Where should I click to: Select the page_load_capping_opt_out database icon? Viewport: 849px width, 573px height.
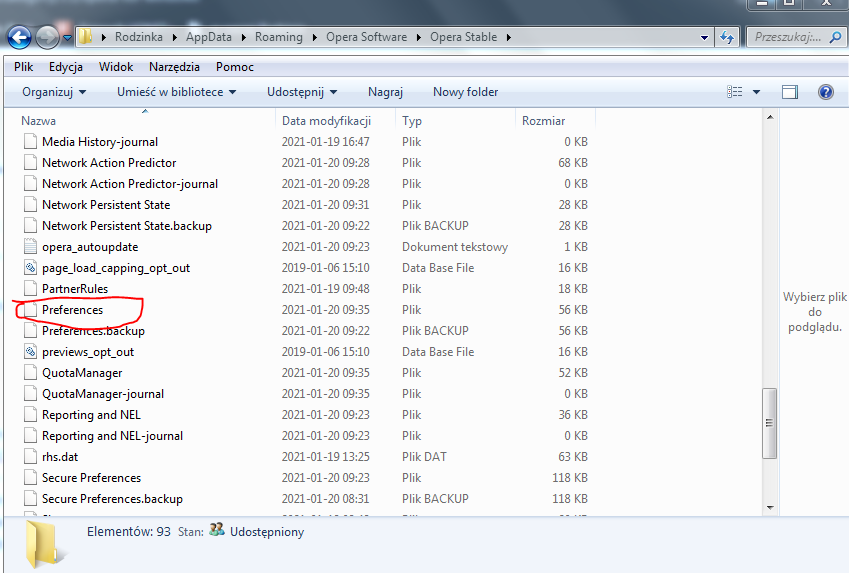tap(30, 268)
